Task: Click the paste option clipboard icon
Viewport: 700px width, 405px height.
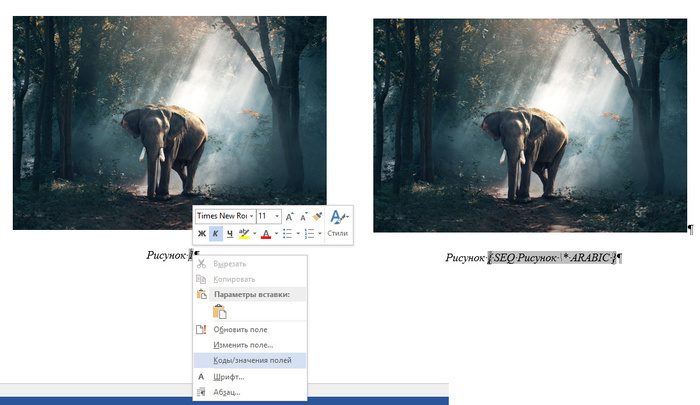Action: pyautogui.click(x=220, y=312)
